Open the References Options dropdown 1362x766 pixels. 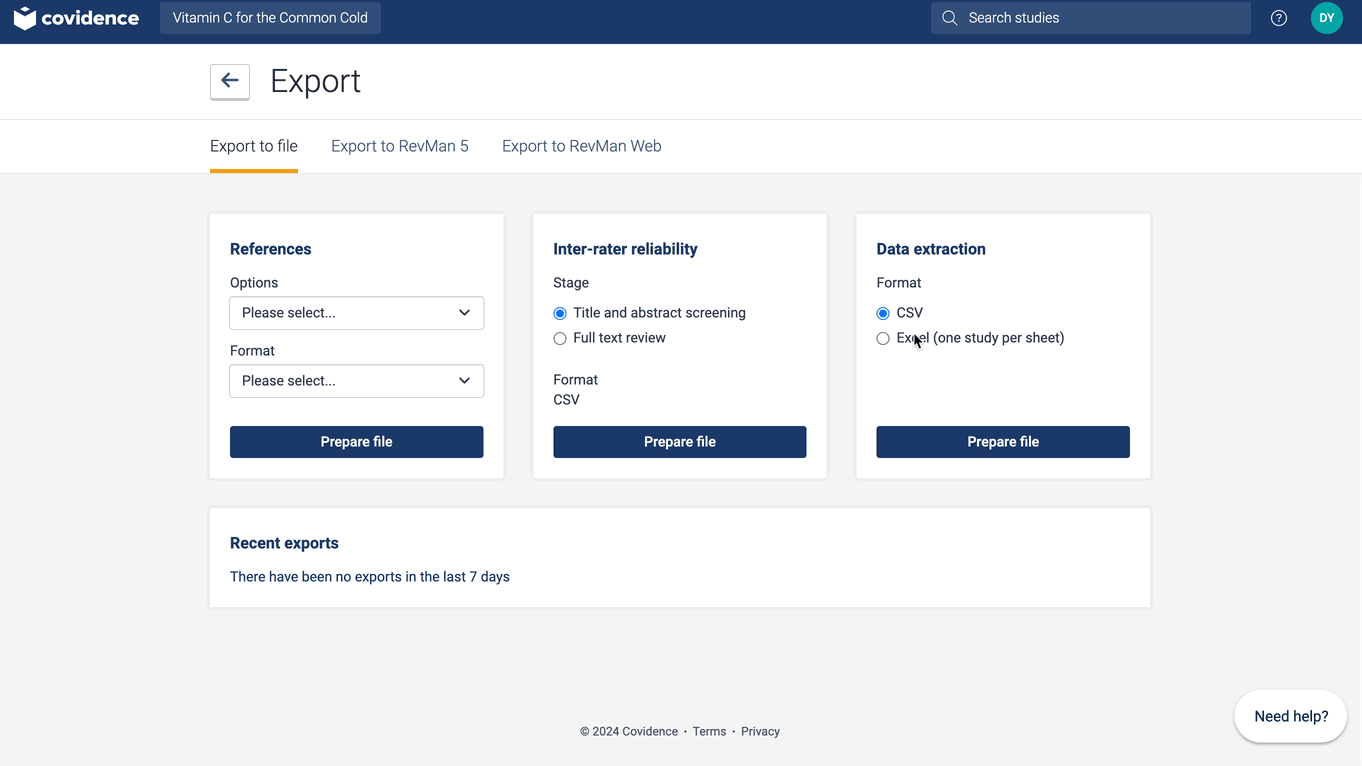(356, 313)
